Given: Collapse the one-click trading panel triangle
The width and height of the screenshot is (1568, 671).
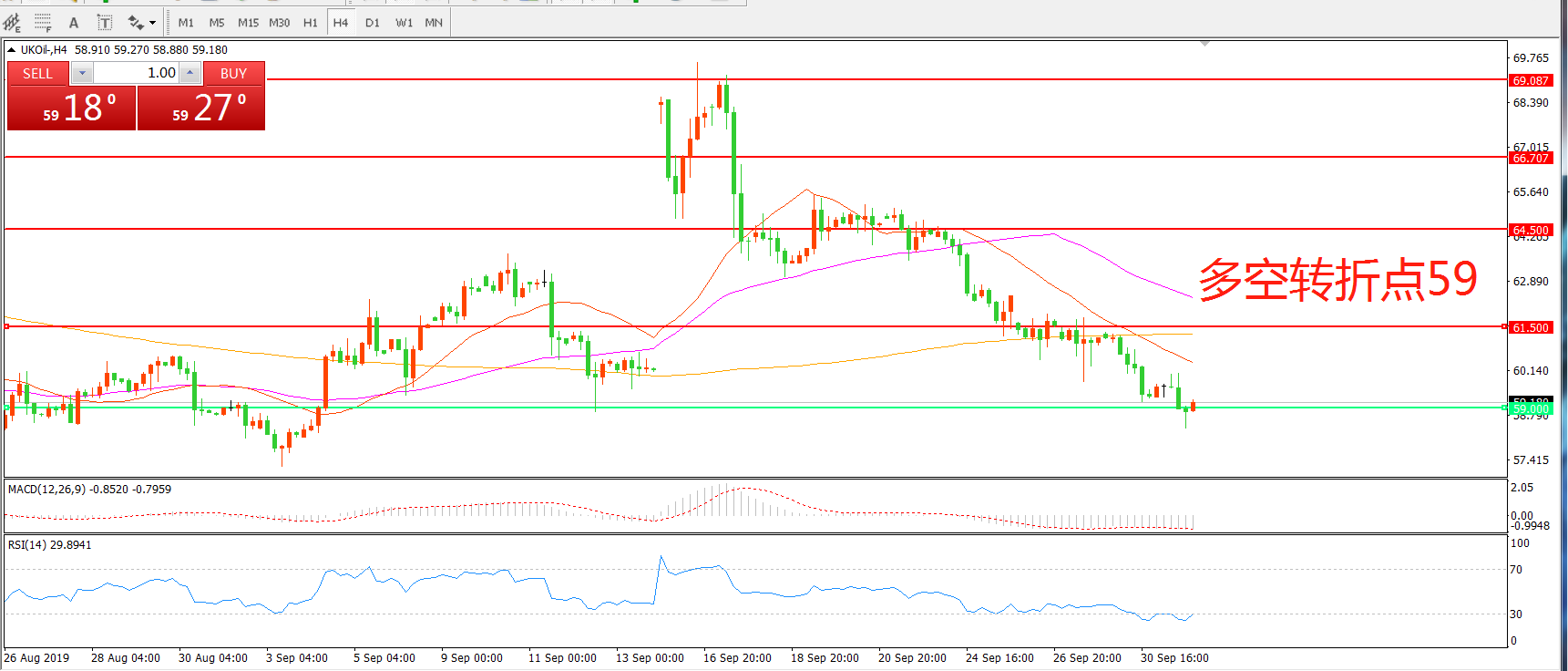Looking at the screenshot, I should (12, 50).
